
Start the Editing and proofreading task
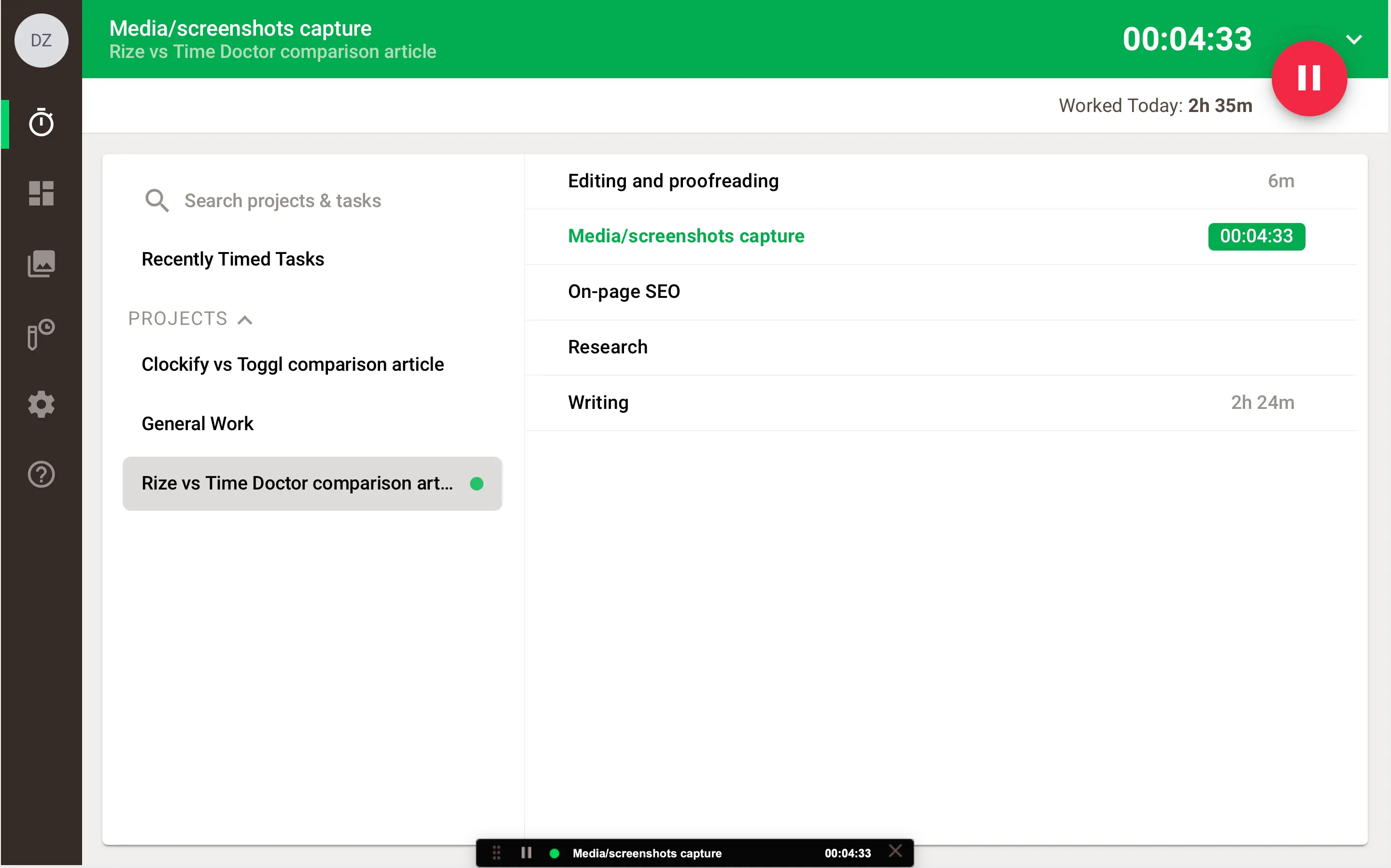click(940, 182)
